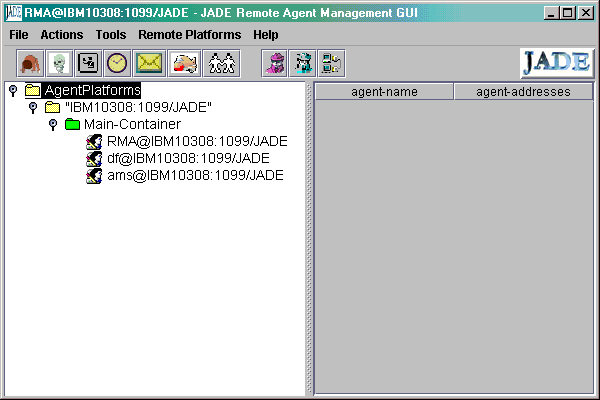Screen dimensions: 600x400
Task: Minimize the JADE window
Action: tap(551, 13)
